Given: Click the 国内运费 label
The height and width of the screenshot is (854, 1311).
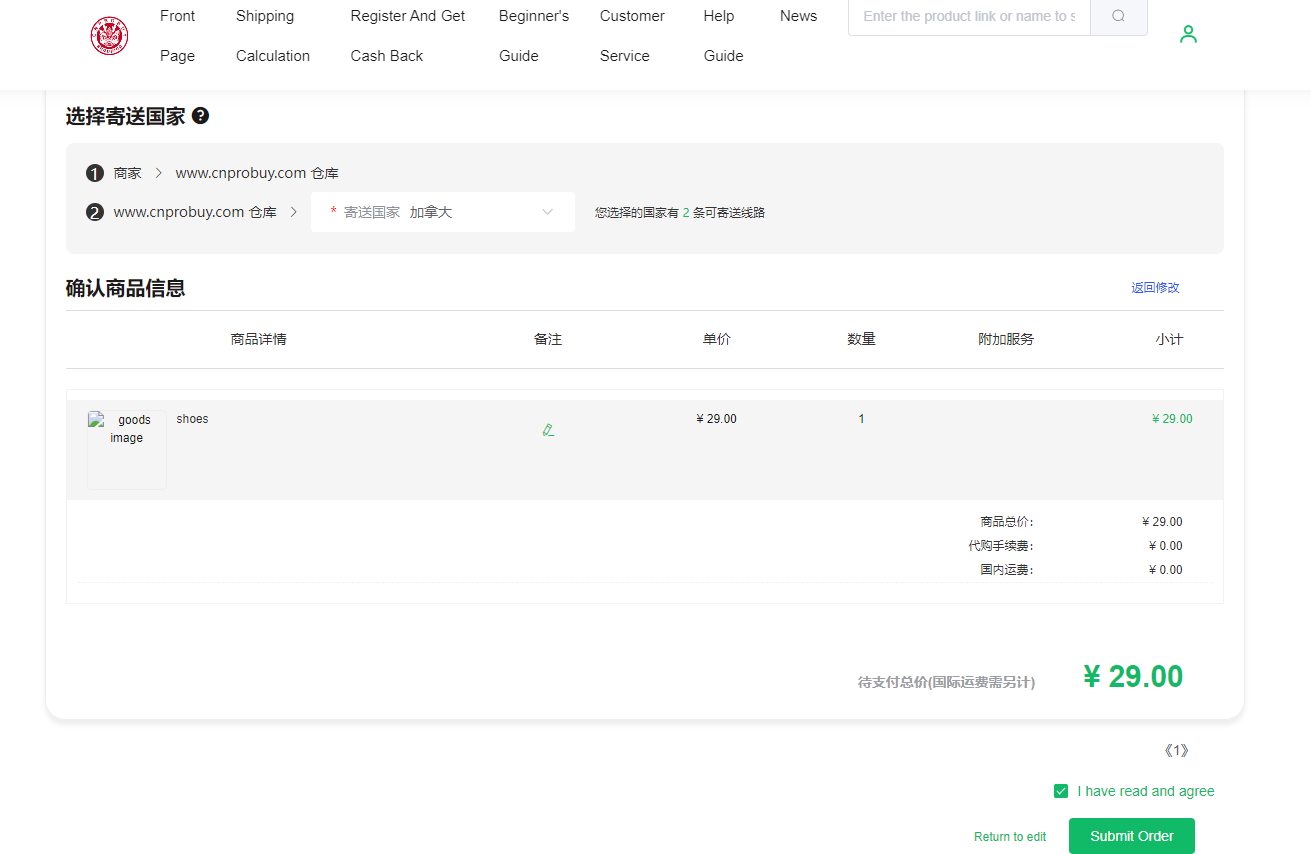Looking at the screenshot, I should coord(1007,570).
